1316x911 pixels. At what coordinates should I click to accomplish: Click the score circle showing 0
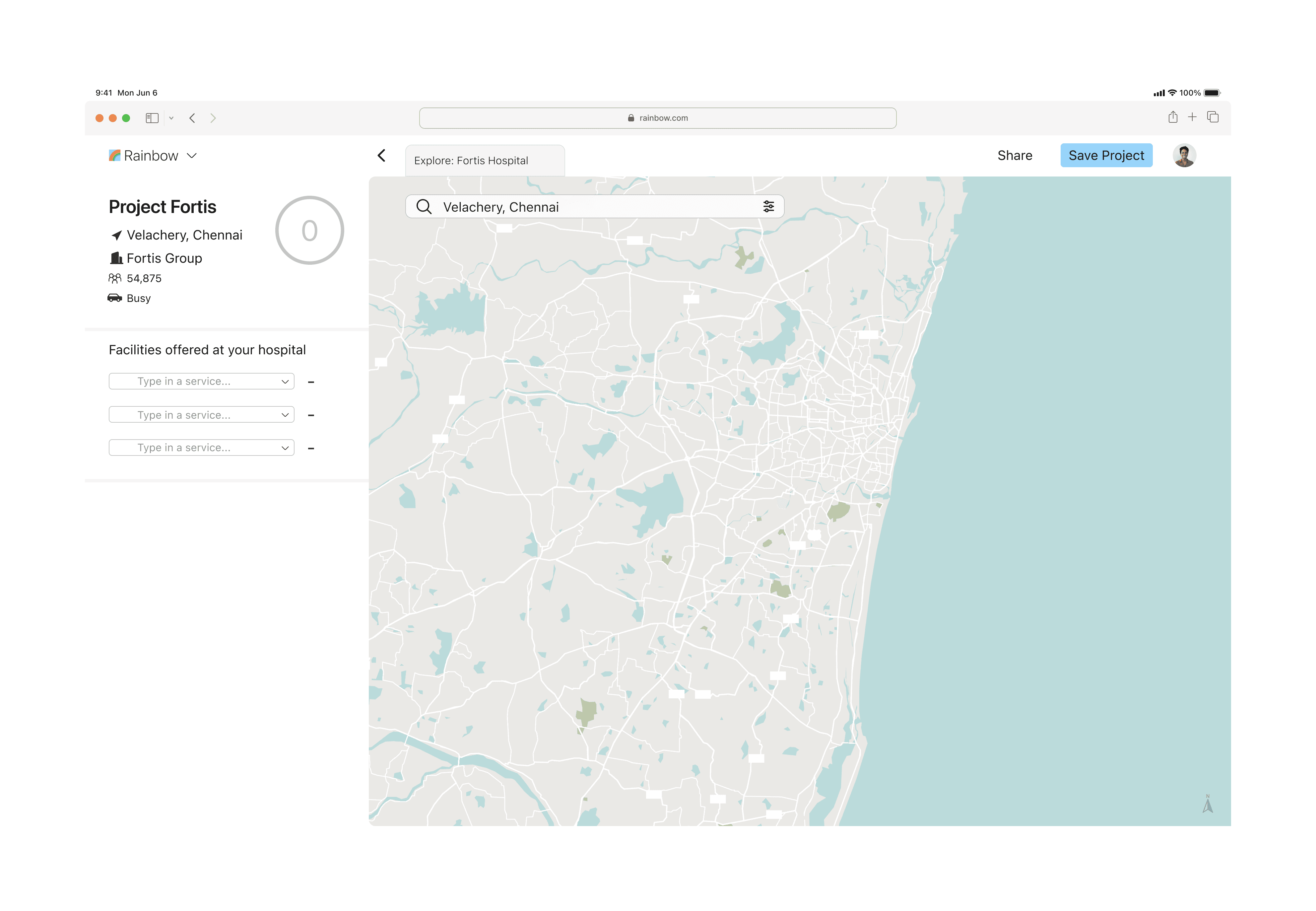[x=309, y=231]
